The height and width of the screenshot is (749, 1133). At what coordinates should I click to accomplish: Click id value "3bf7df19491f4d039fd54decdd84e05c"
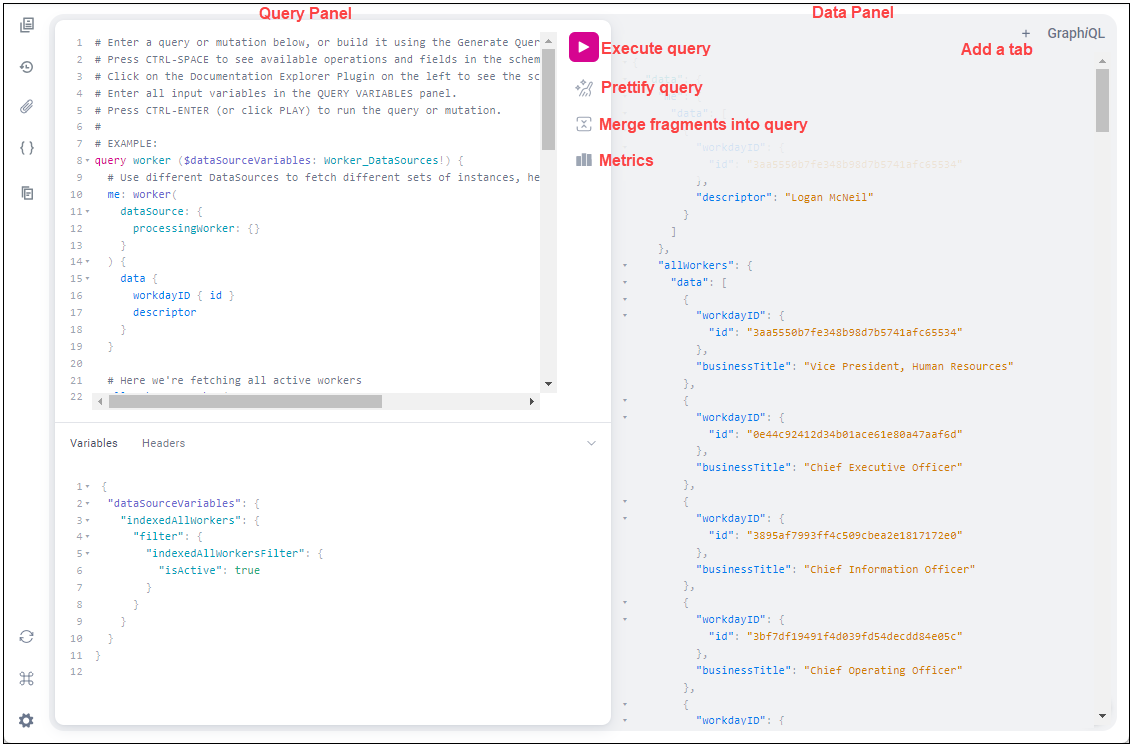pyautogui.click(x=855, y=636)
